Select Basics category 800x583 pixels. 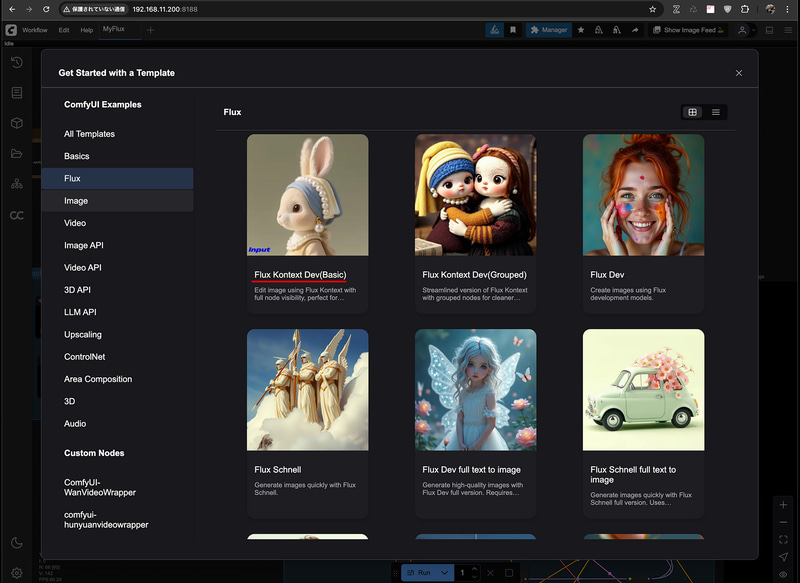click(x=117, y=156)
